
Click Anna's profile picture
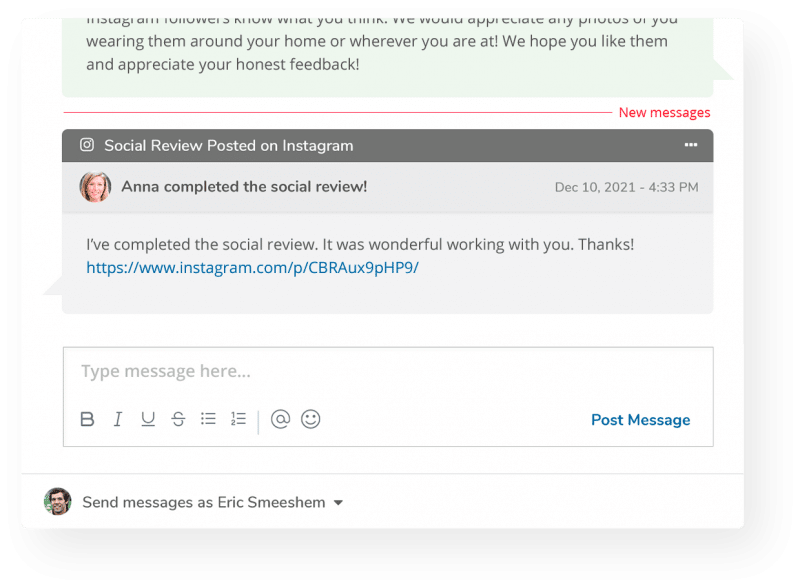coord(96,187)
